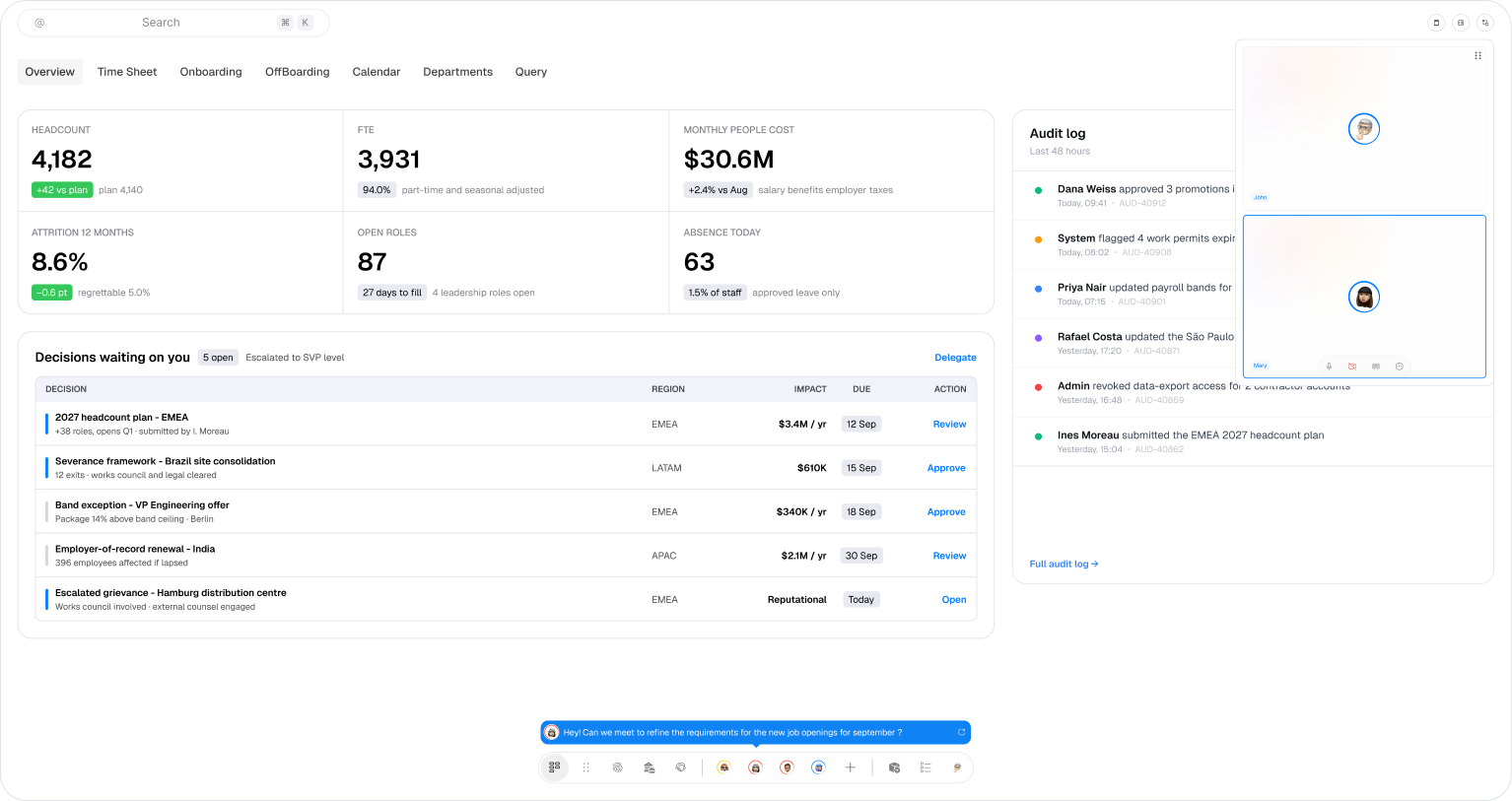Toggle the microphone in the video call
Screen dimensions: 1512x801
[1329, 367]
